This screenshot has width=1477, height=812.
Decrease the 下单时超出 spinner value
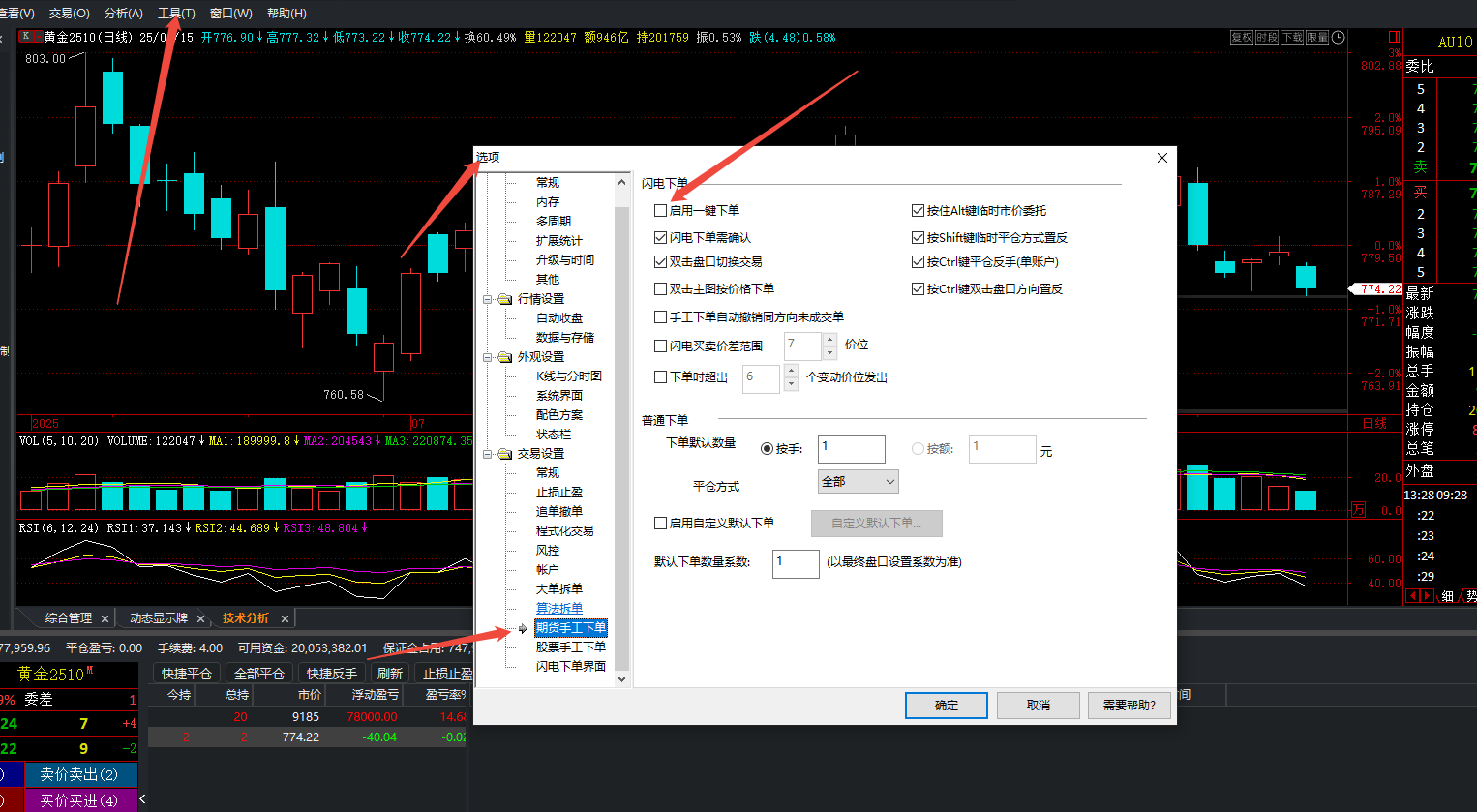click(x=791, y=385)
